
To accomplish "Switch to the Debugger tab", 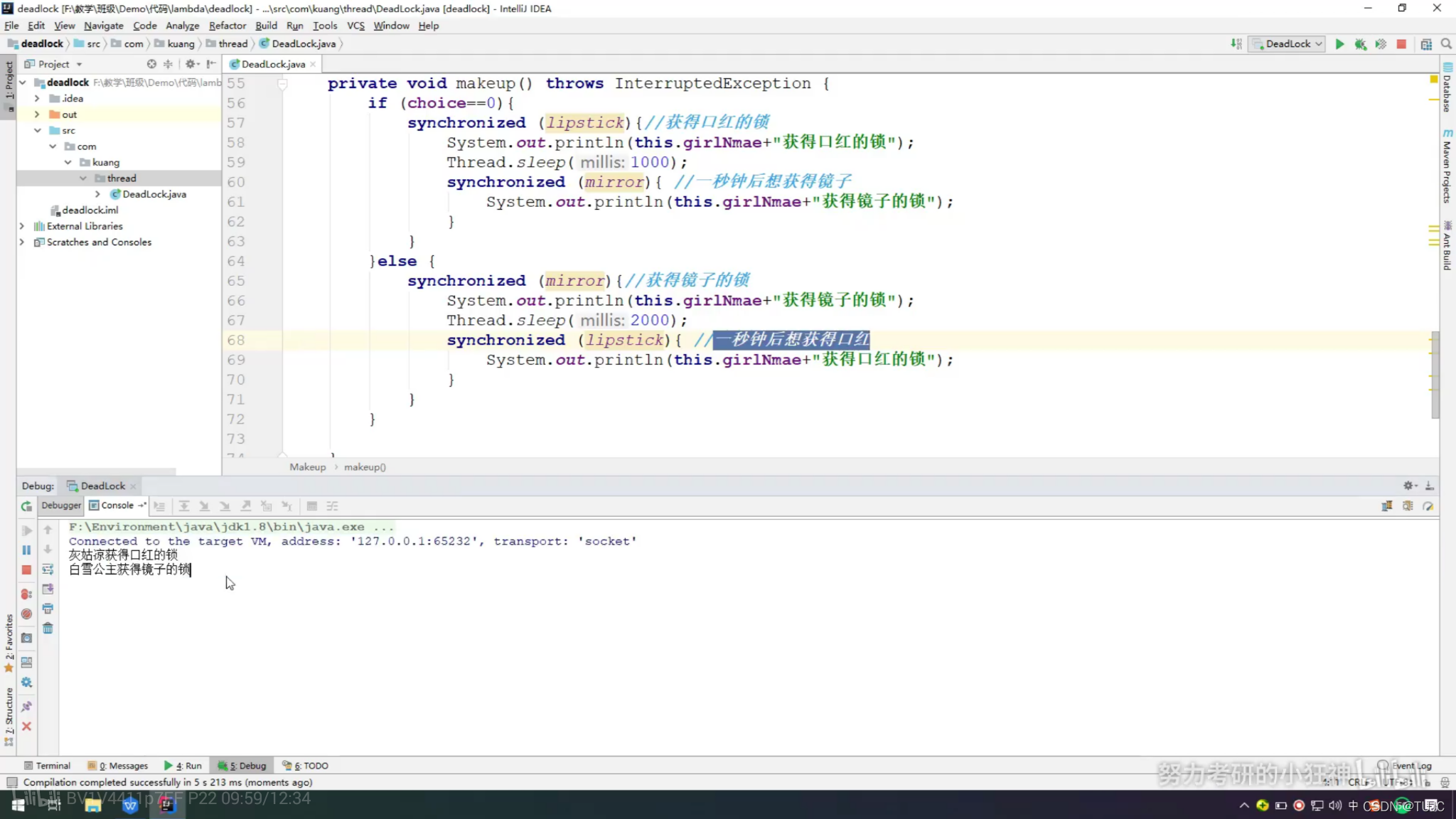I will tap(61, 505).
